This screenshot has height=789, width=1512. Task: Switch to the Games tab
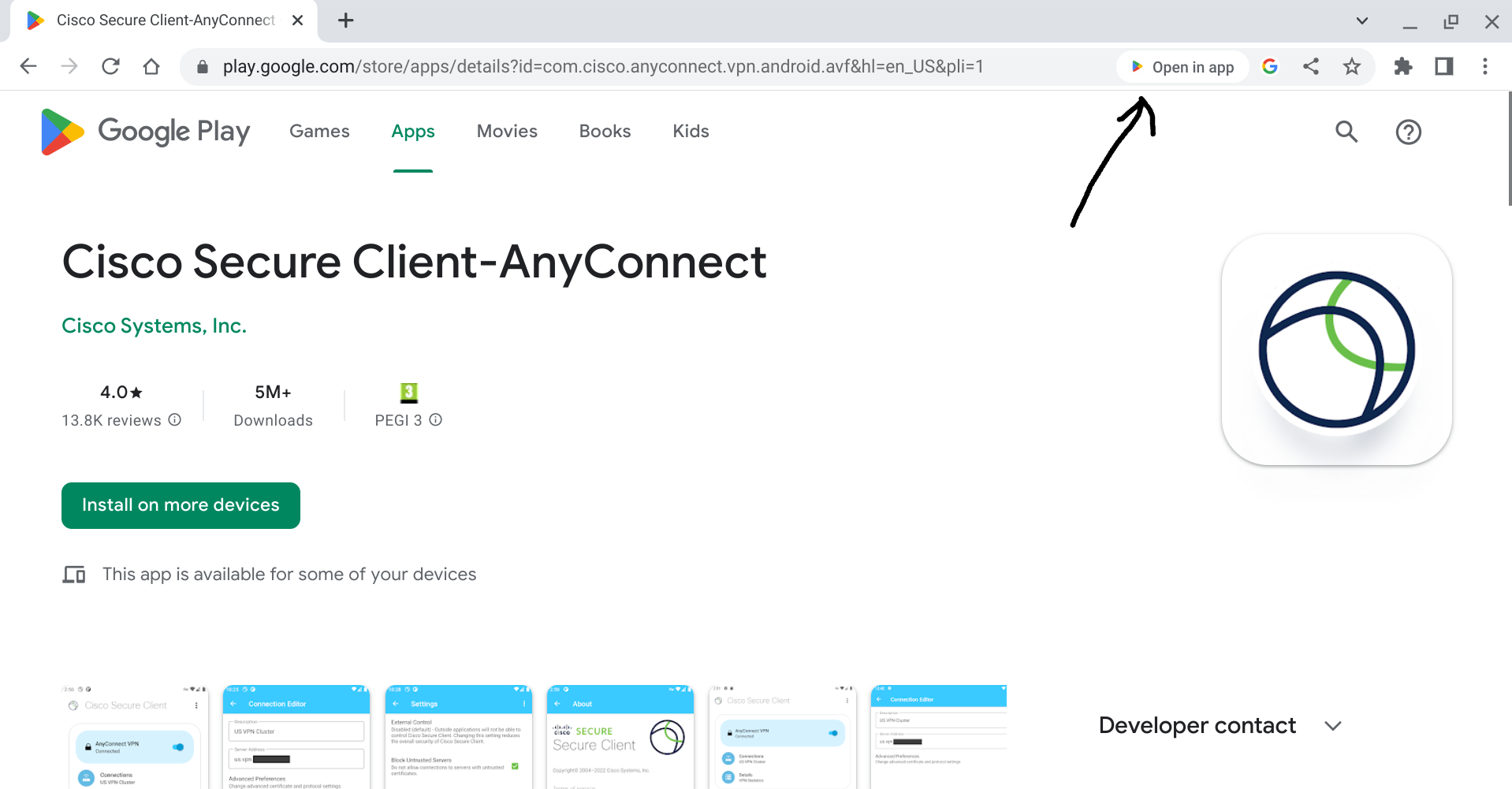pyautogui.click(x=319, y=131)
